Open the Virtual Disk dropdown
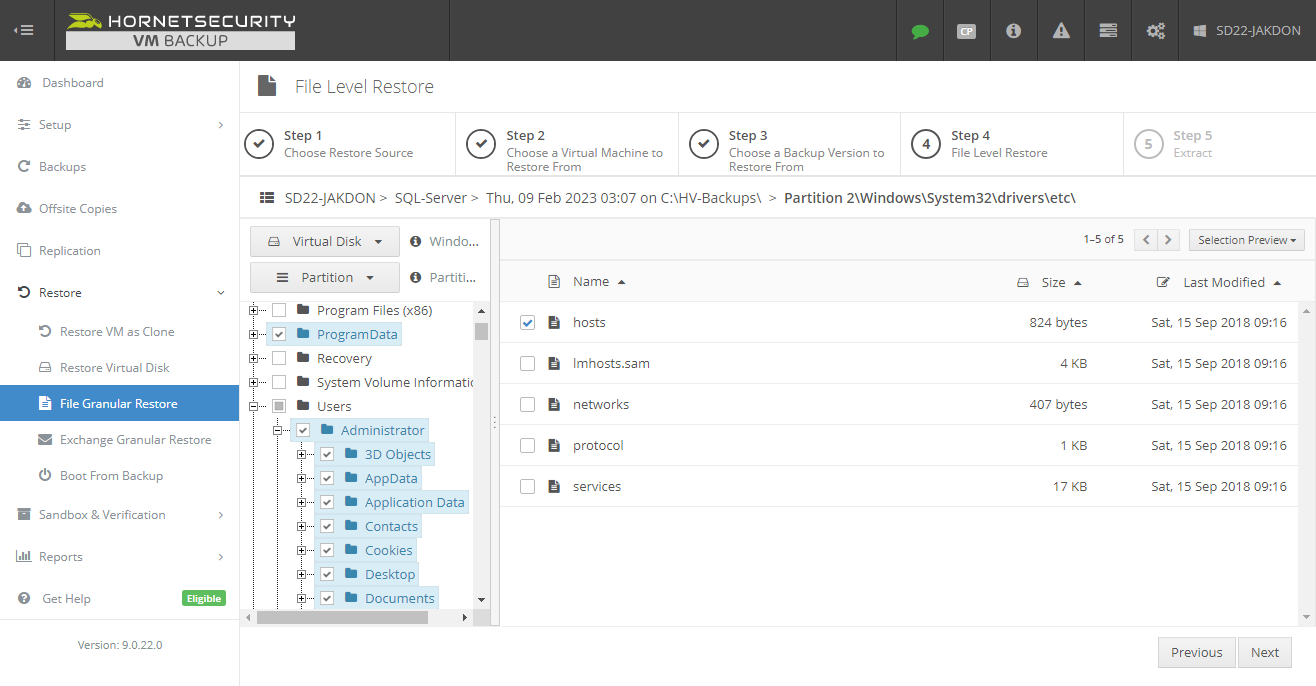 click(x=324, y=241)
